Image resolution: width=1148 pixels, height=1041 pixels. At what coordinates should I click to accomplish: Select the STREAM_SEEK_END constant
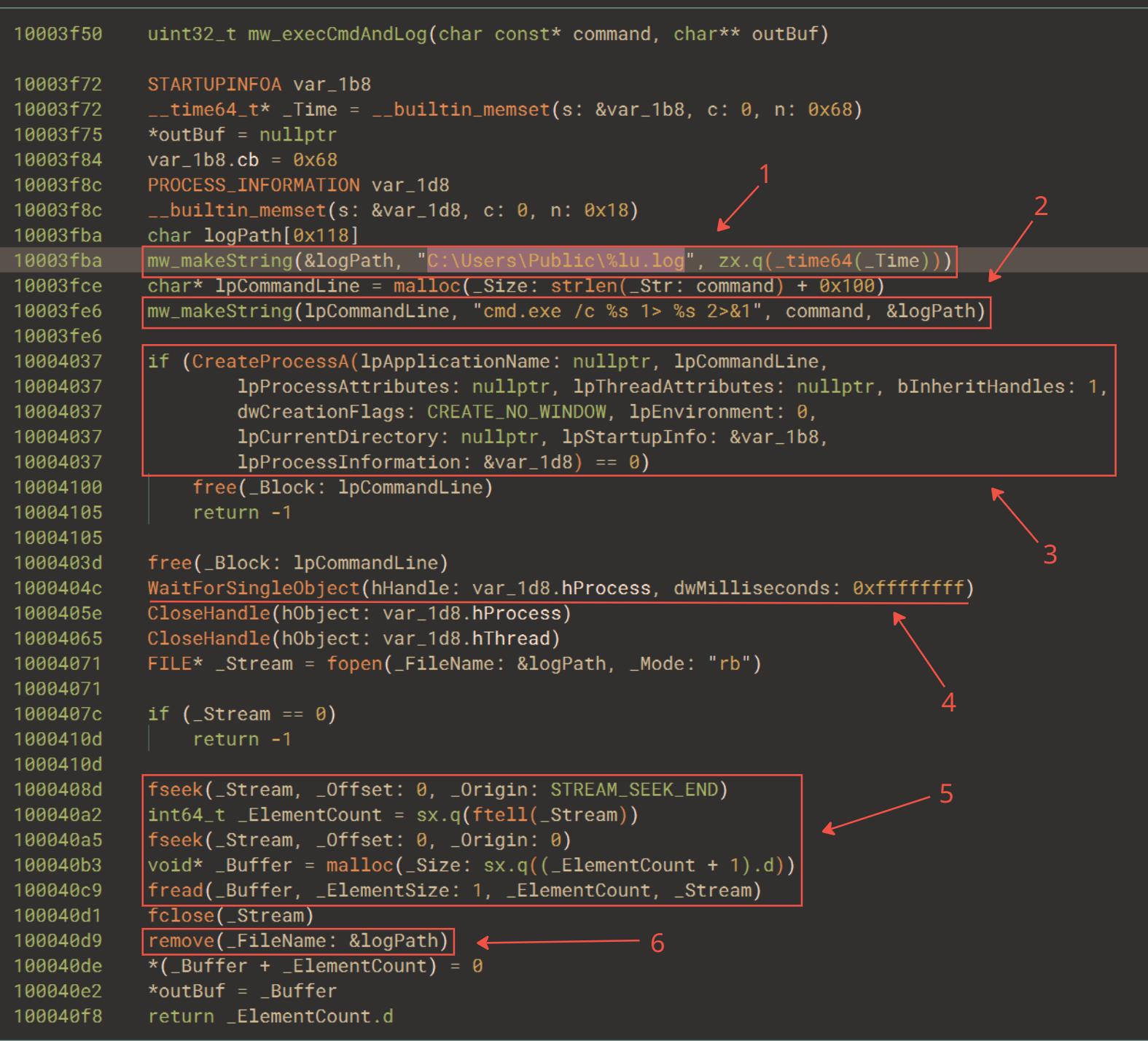pos(633,790)
